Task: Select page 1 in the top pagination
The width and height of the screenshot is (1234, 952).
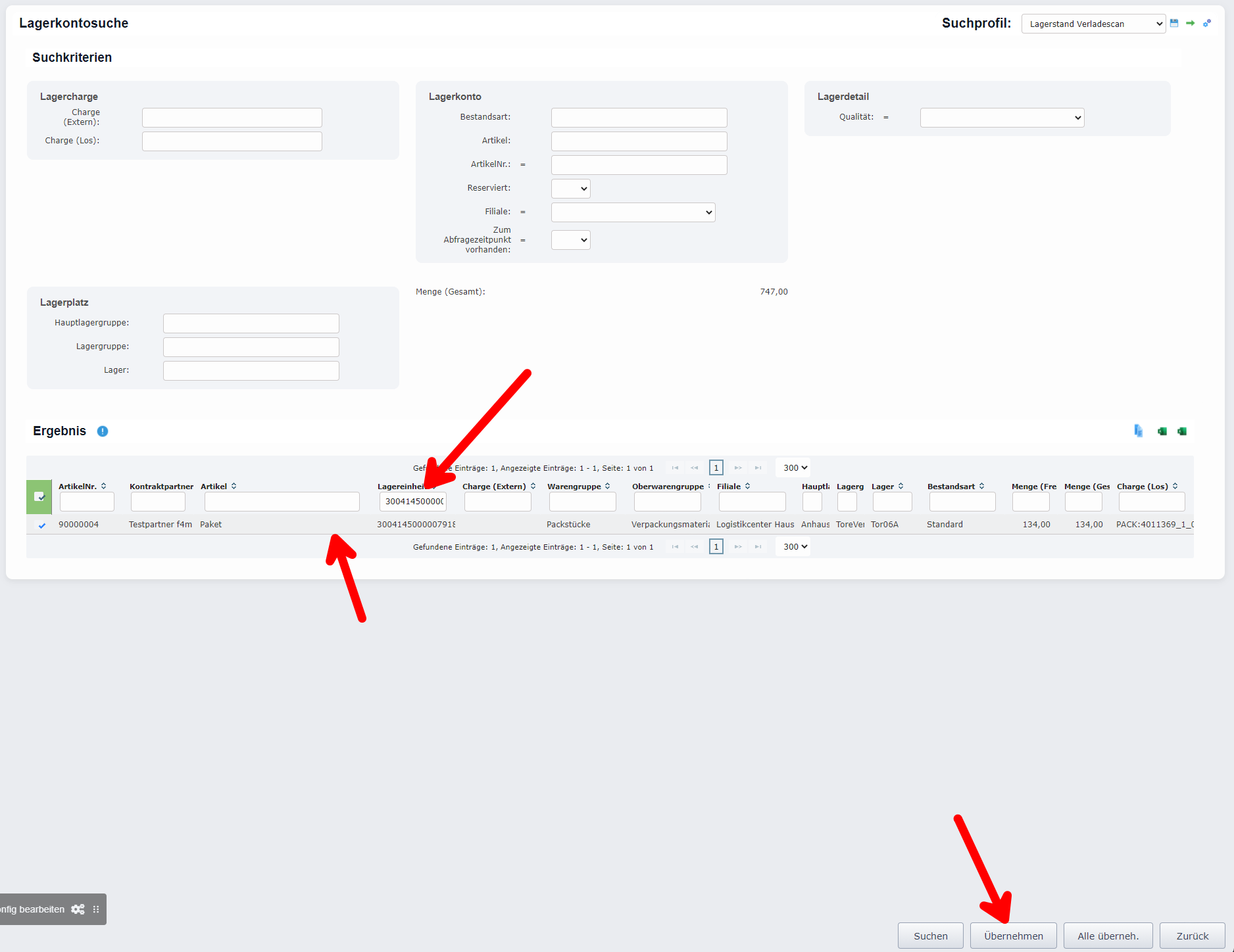Action: (716, 468)
